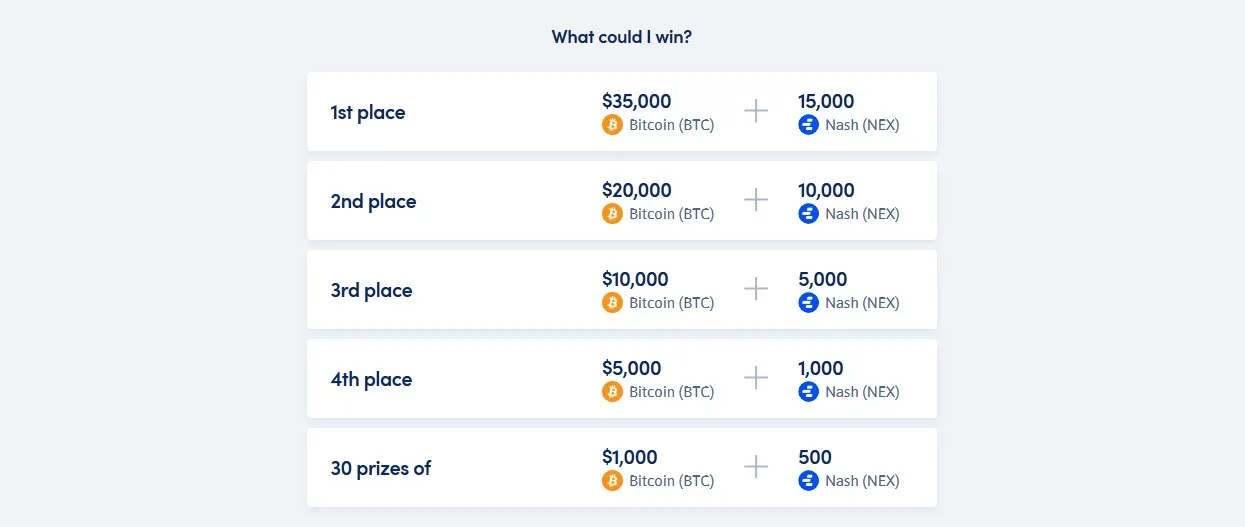1245x527 pixels.
Task: Click the plus sign in 30 prizes row
Action: point(756,467)
